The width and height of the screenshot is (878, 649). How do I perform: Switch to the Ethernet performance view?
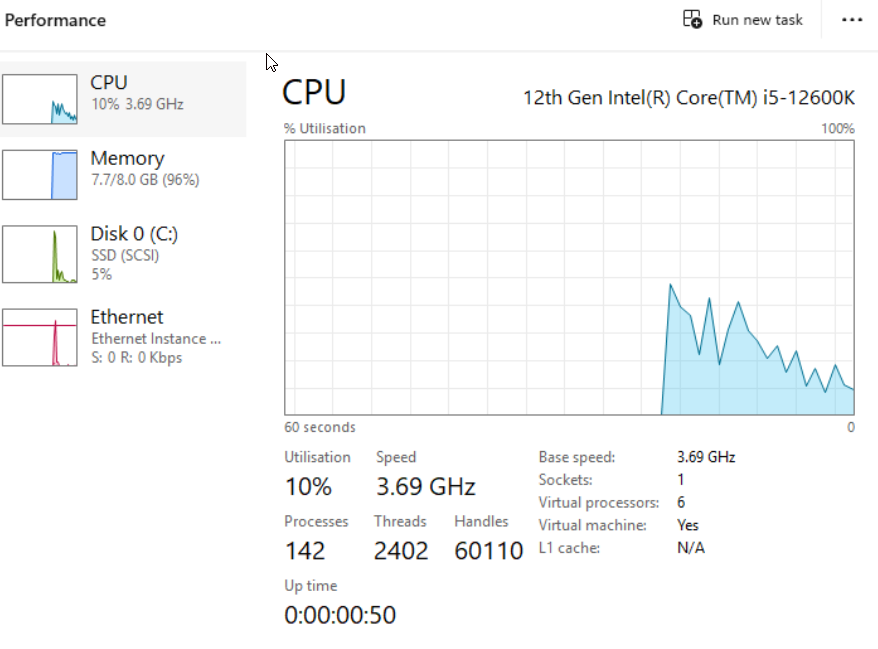[x=123, y=337]
